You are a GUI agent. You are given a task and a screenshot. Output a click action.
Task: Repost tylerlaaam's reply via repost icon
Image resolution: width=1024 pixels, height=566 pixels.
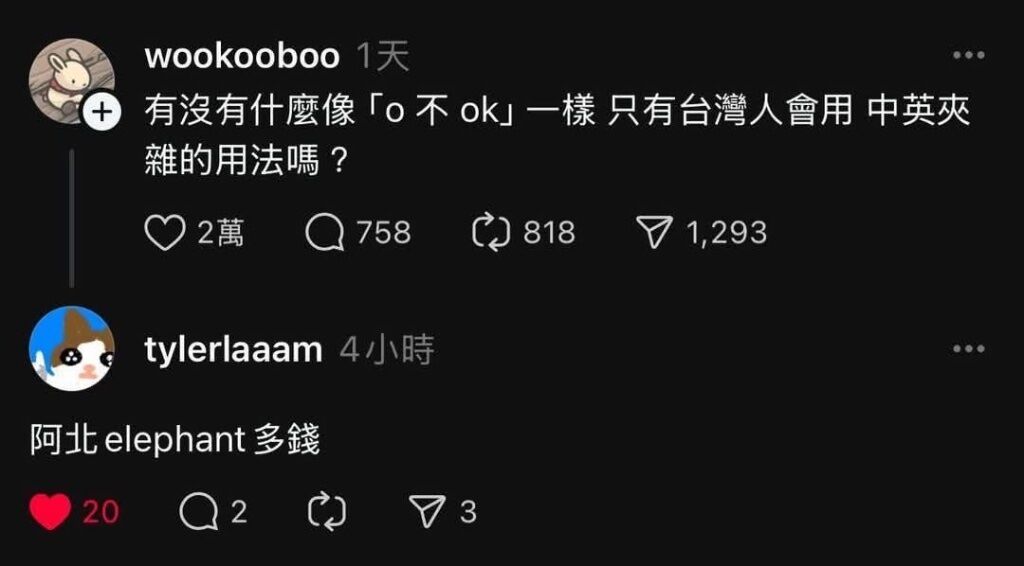(327, 512)
